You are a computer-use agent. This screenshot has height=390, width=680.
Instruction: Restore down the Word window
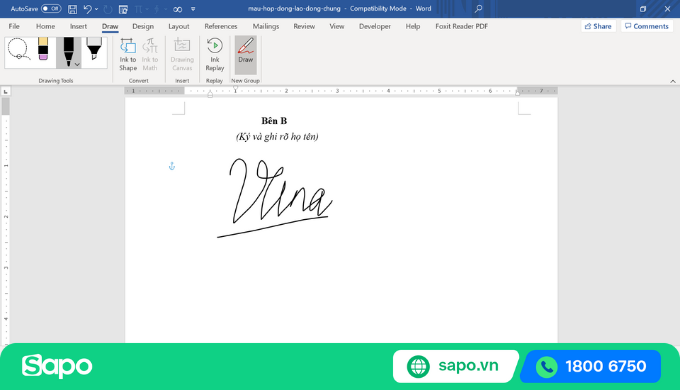643,9
